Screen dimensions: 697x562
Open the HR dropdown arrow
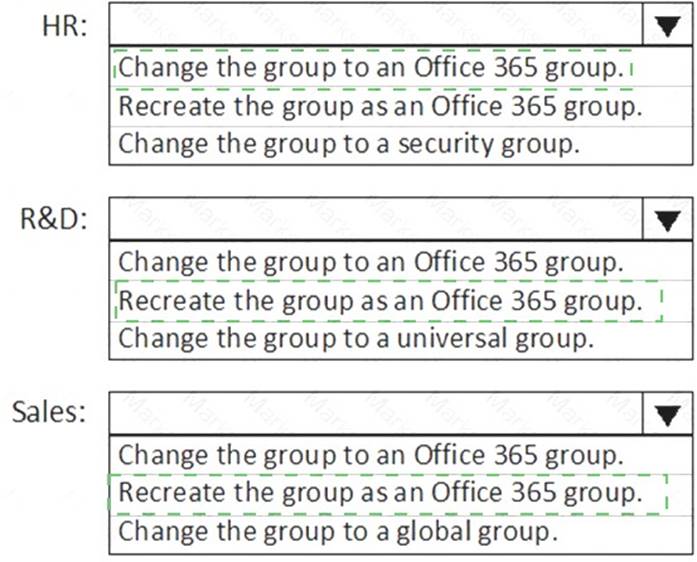(667, 25)
